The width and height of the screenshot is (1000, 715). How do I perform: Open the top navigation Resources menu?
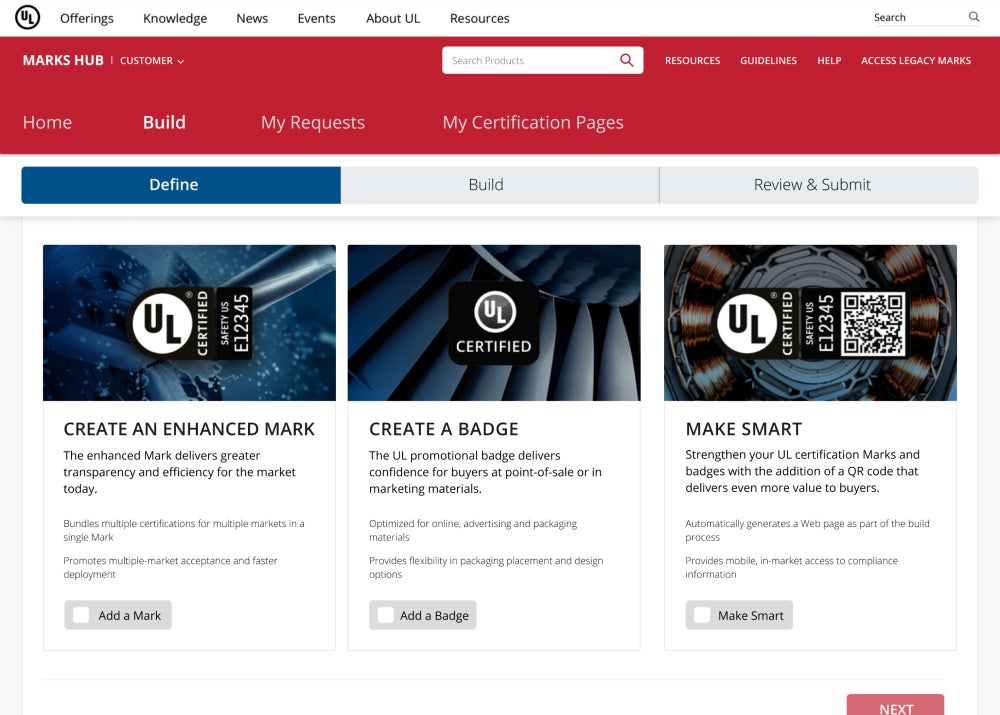480,18
